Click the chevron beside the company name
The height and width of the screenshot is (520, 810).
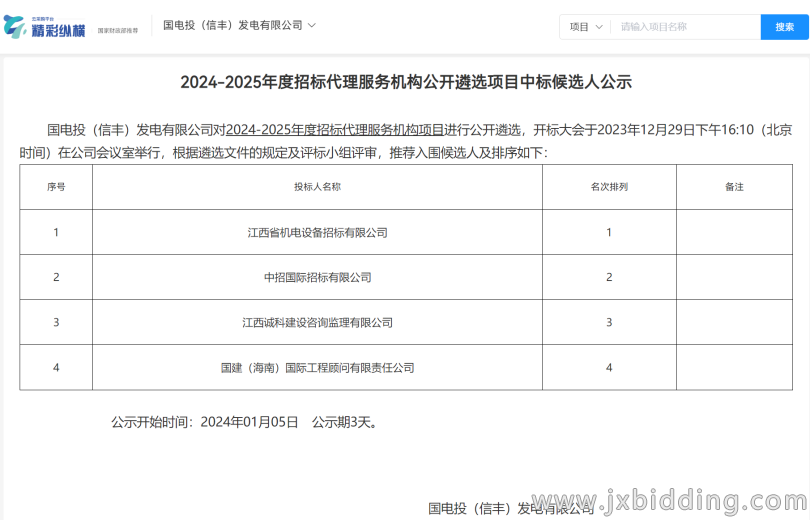312,25
